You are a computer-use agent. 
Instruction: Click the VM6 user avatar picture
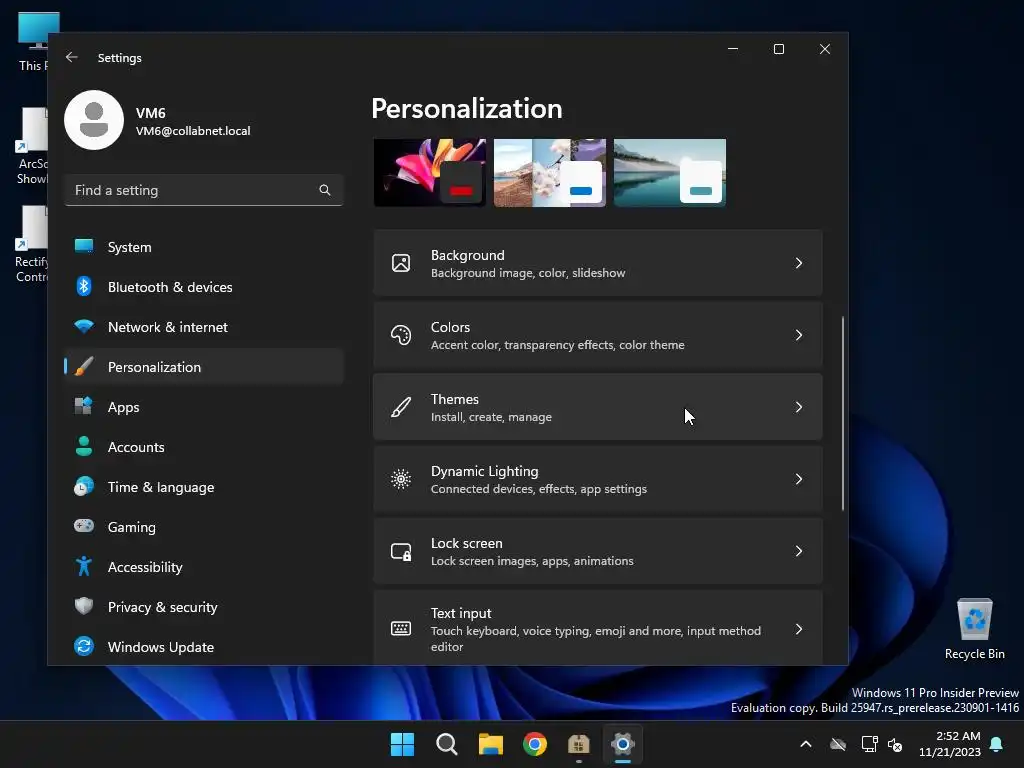click(94, 120)
